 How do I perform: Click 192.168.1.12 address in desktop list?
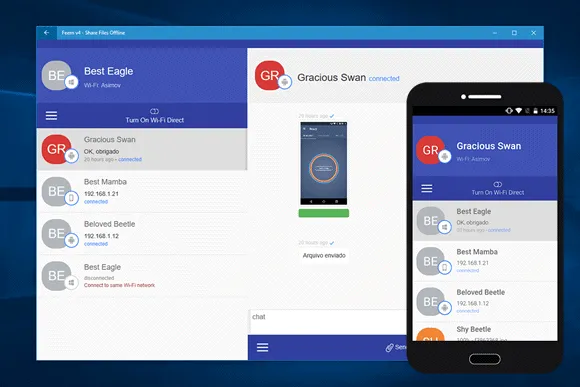coord(101,236)
